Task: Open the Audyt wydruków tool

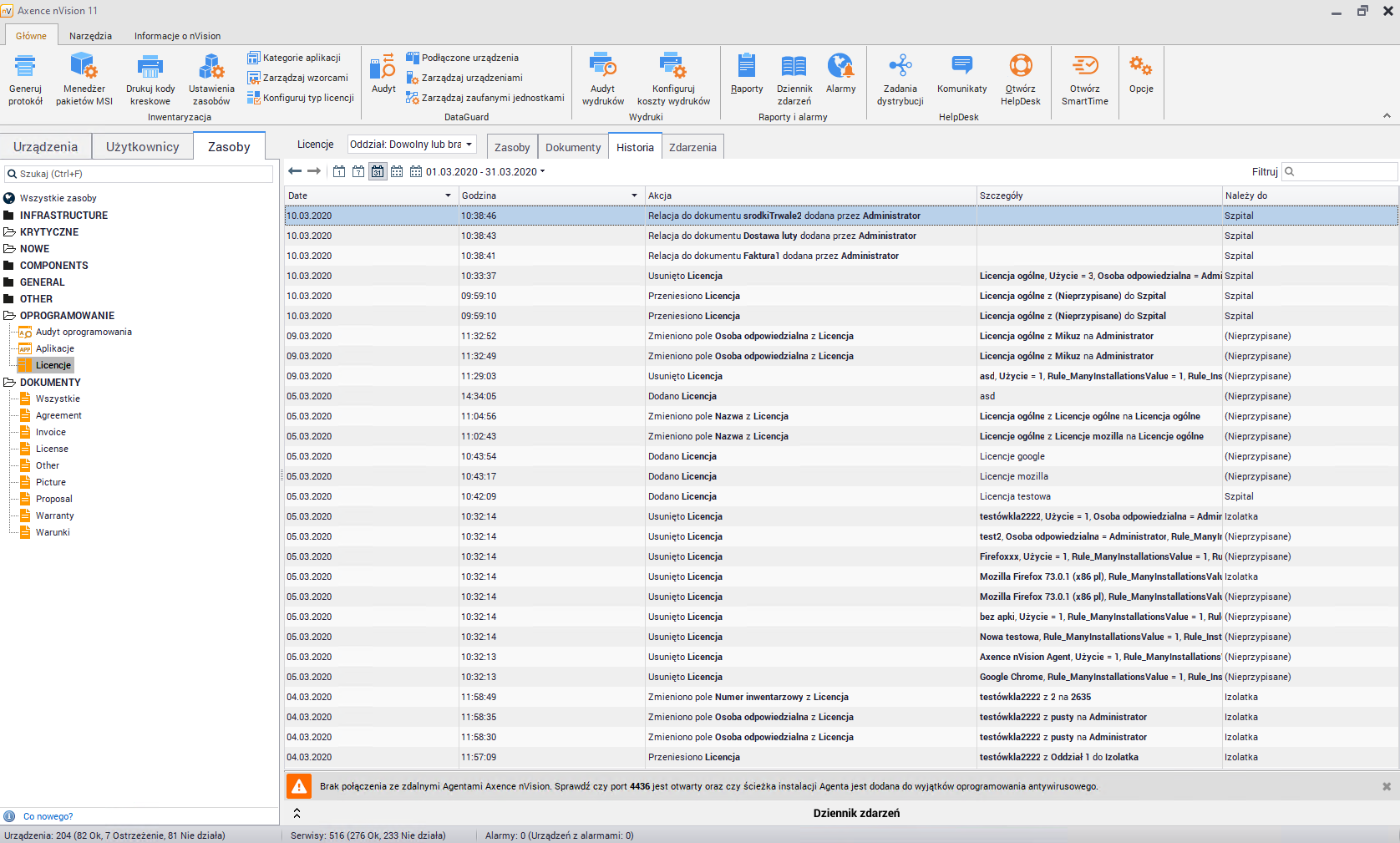Action: [x=602, y=67]
